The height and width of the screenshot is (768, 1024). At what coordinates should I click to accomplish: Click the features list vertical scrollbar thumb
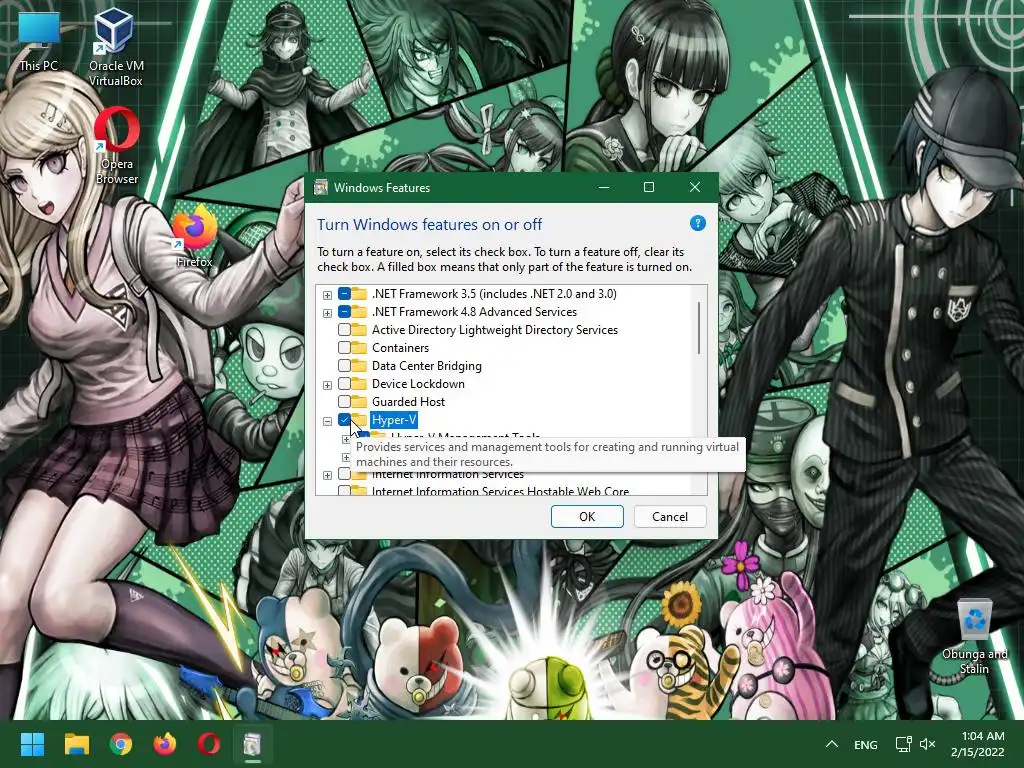tap(699, 328)
